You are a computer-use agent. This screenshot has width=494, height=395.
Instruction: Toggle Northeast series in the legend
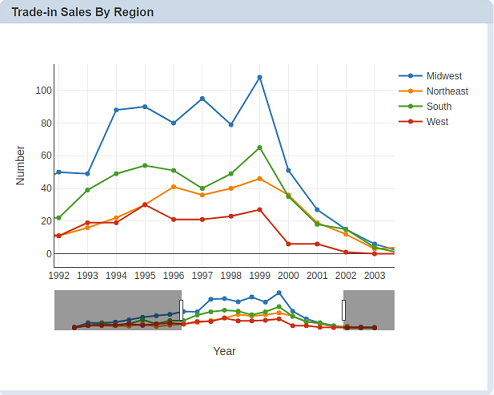(433, 91)
